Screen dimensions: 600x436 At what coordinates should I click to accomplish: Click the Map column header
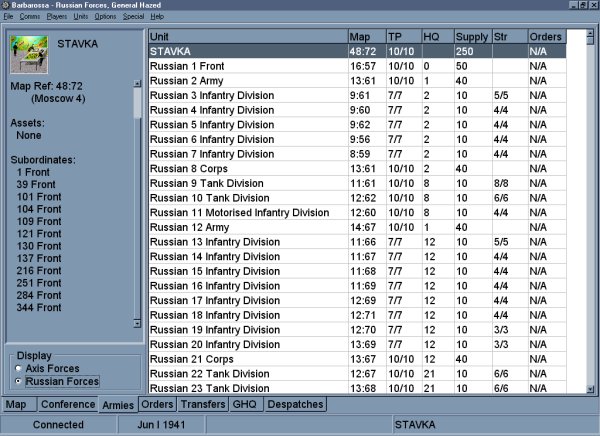pos(367,37)
